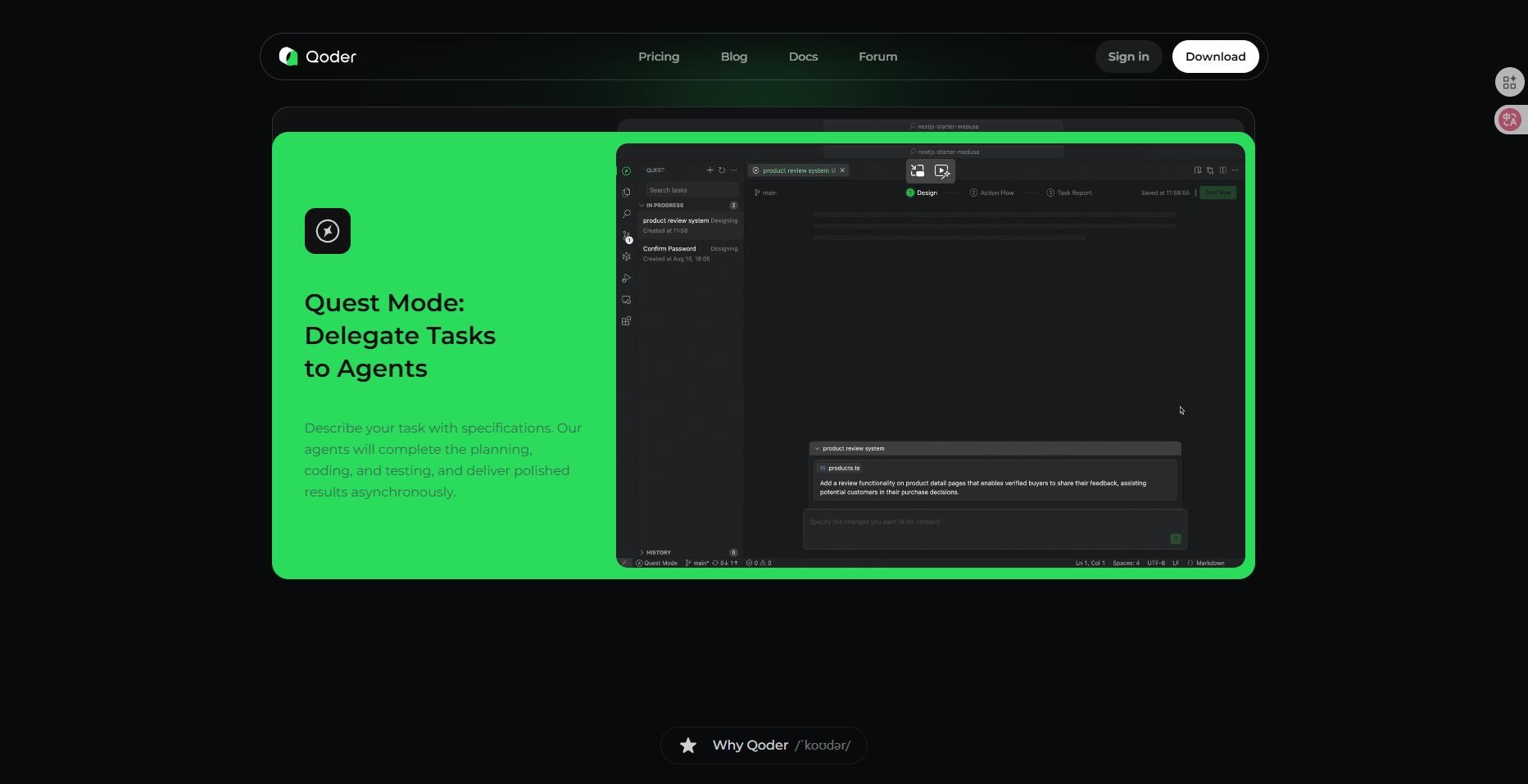Click the Start Now button
Viewport: 1528px width, 784px height.
1218,193
